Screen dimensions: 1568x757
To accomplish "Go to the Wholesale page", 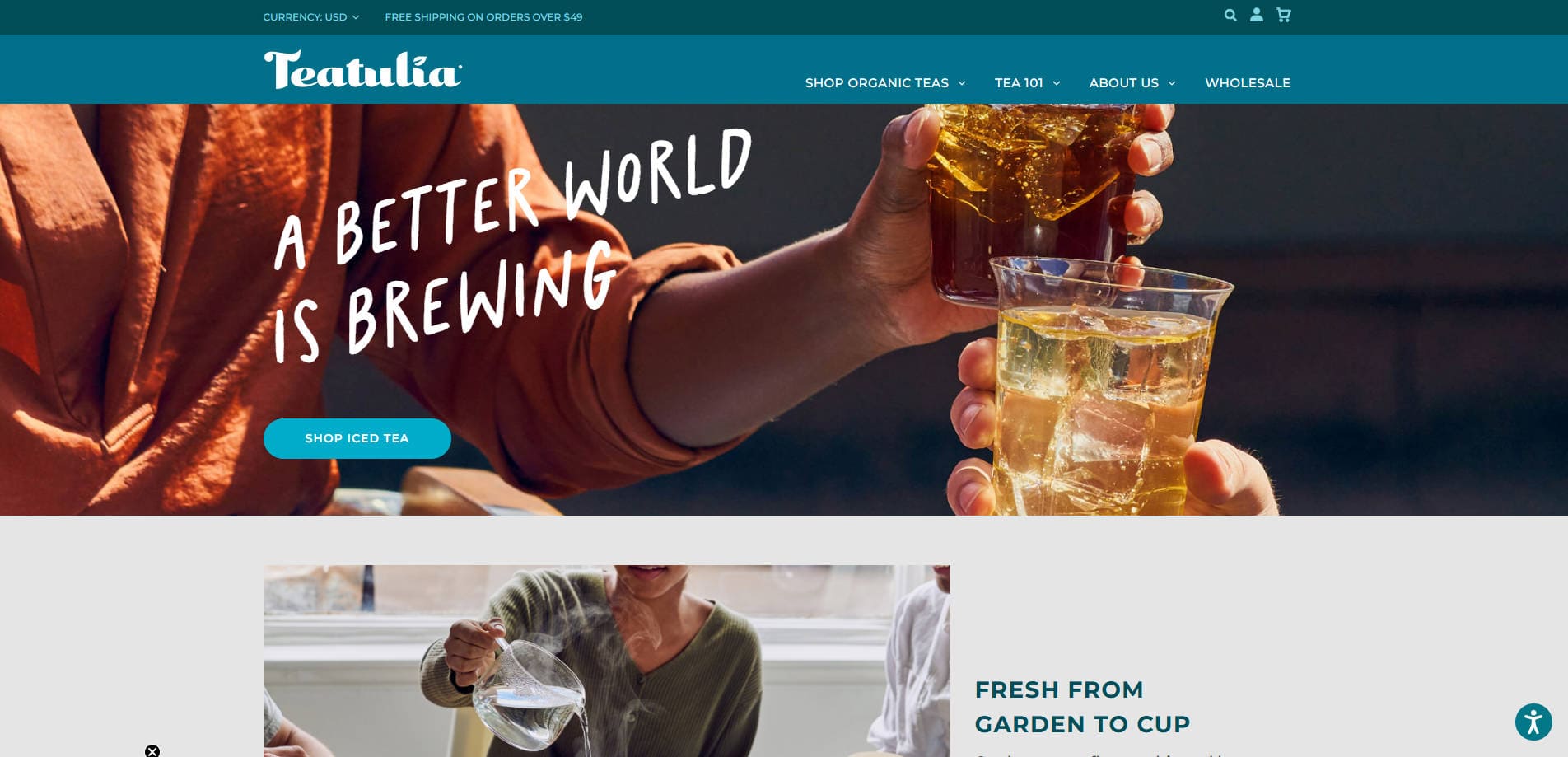I will click(1248, 83).
